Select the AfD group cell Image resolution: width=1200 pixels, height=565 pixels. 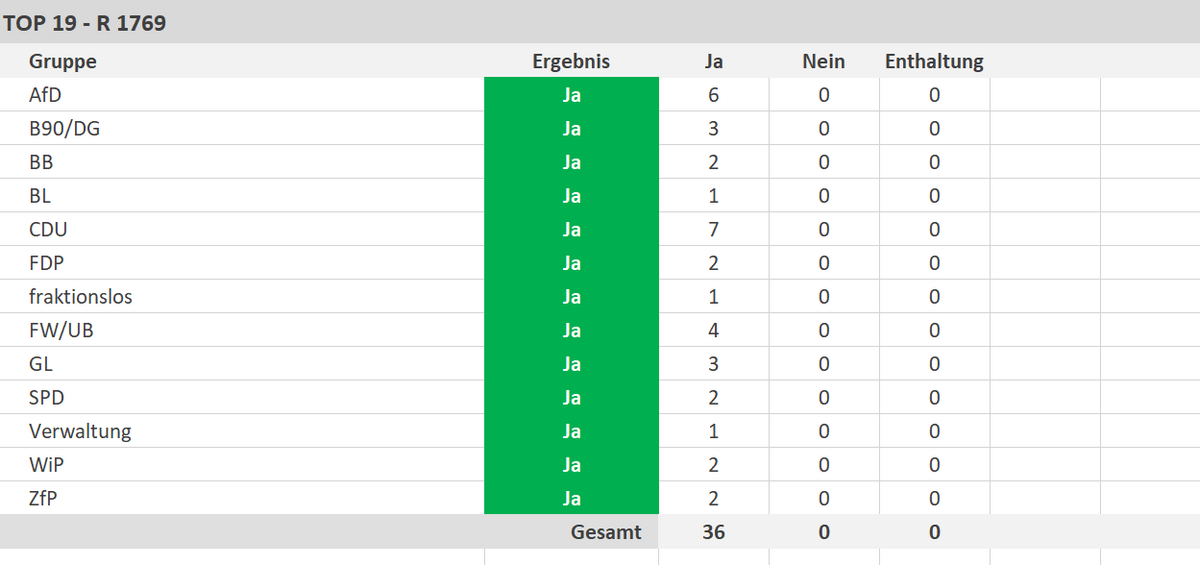[46, 95]
